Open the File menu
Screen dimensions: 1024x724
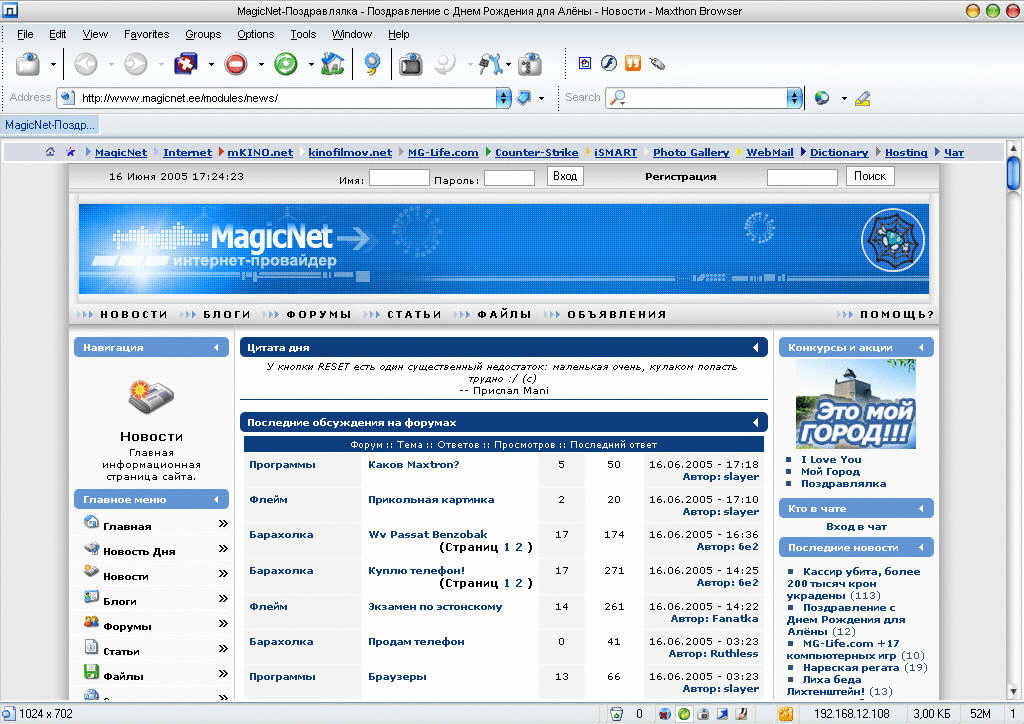tap(25, 35)
